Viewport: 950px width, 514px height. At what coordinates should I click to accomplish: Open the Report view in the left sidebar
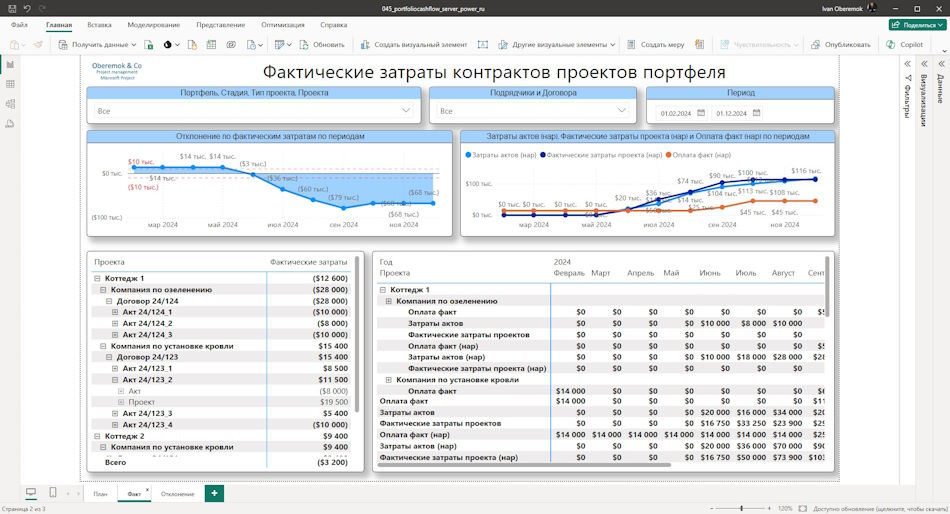10,64
